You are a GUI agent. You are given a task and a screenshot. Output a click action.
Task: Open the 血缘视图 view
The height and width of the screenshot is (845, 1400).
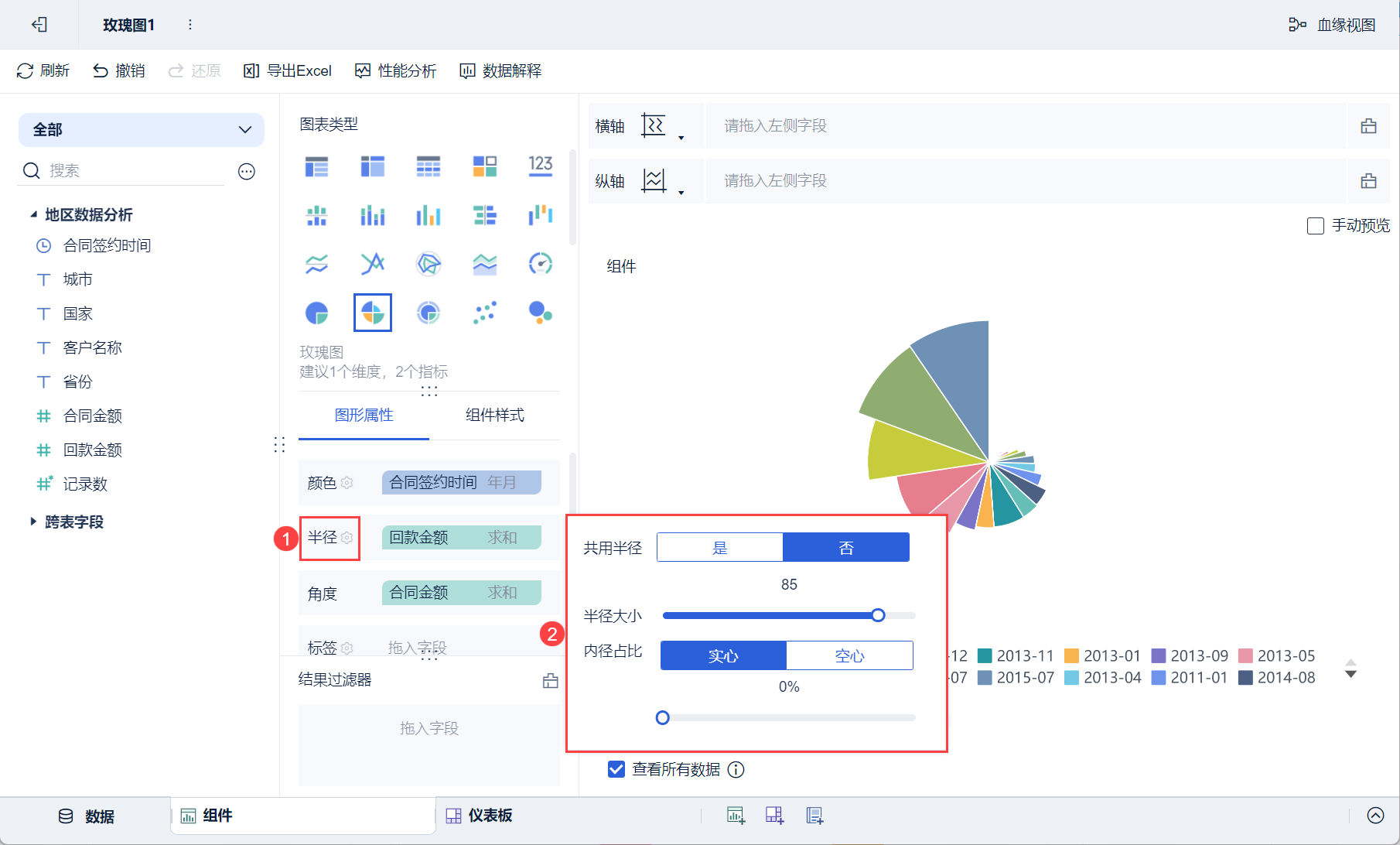[x=1332, y=25]
